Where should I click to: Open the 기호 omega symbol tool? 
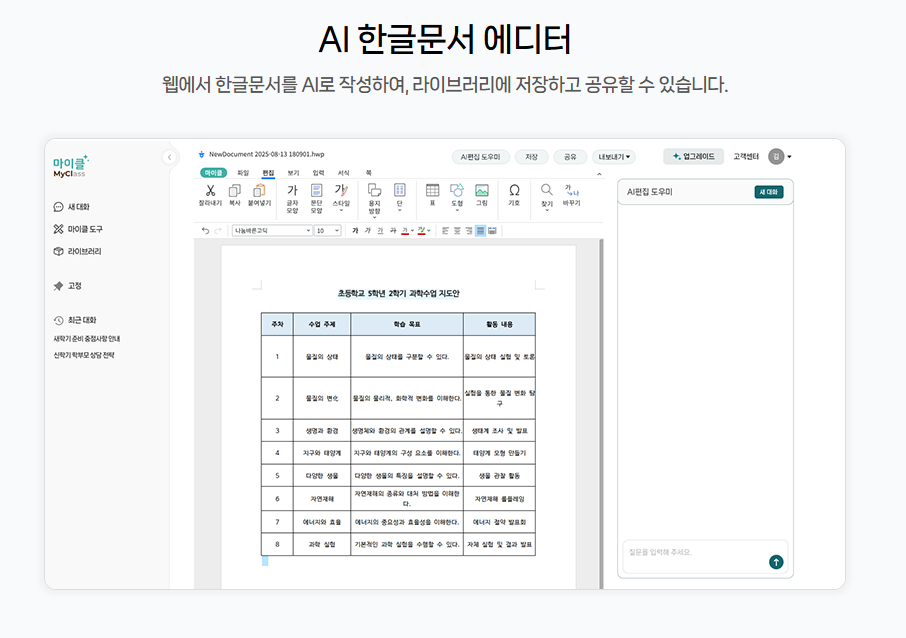[x=514, y=191]
